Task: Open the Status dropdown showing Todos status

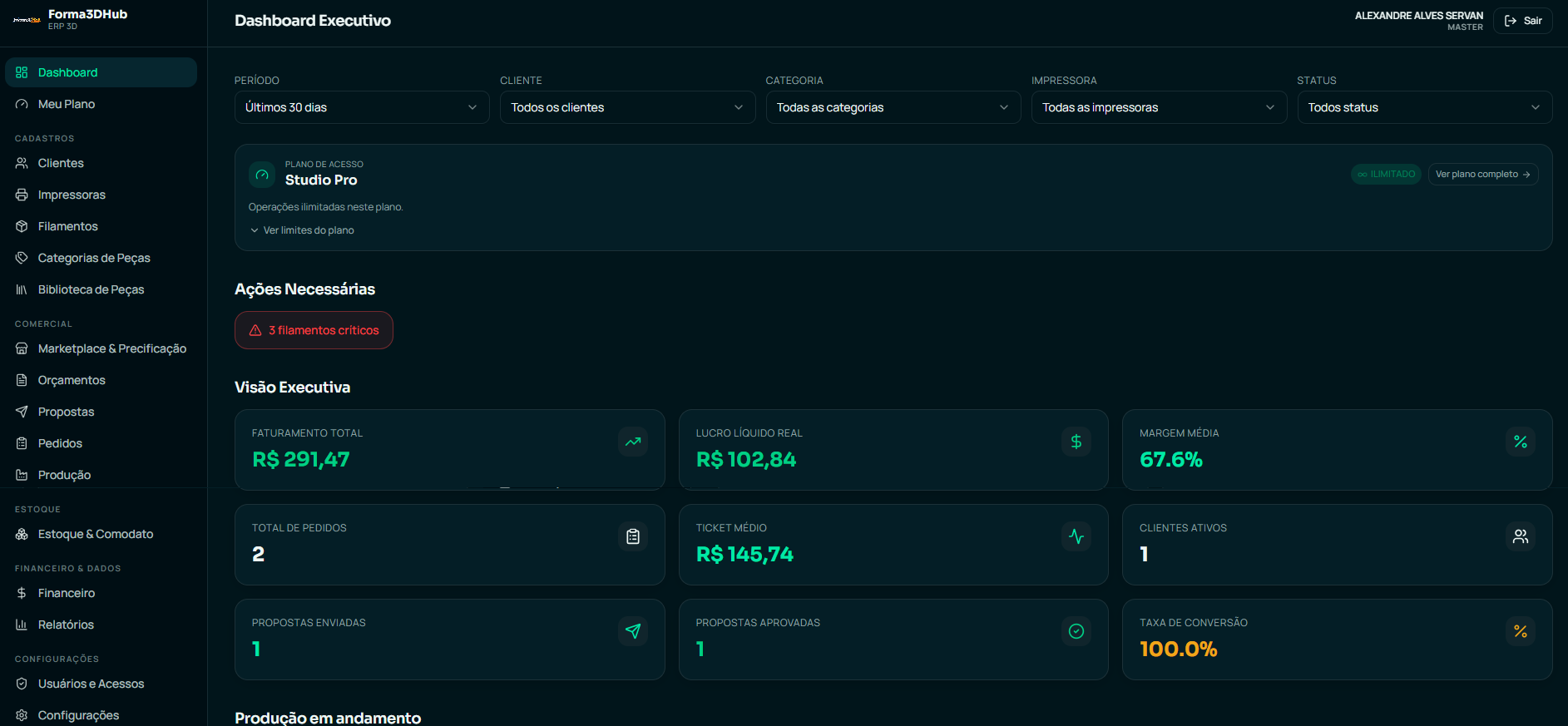Action: click(1425, 107)
